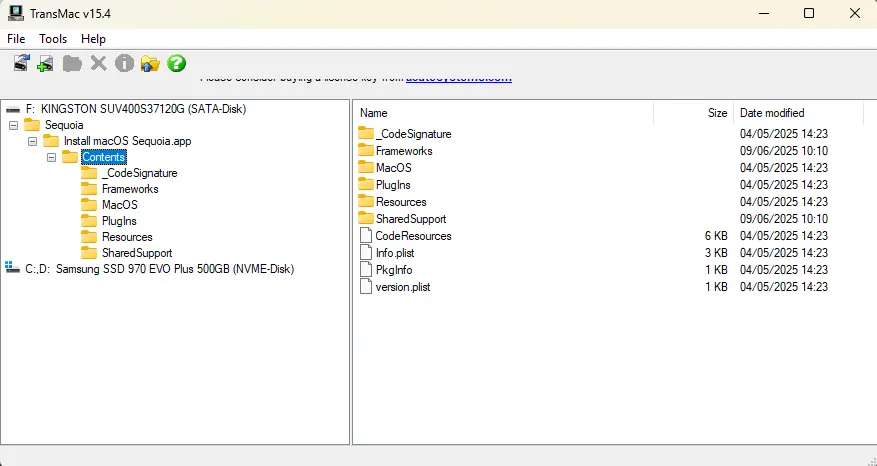Viewport: 877px width, 466px height.
Task: Click the PkgInfo file icon
Action: point(366,270)
